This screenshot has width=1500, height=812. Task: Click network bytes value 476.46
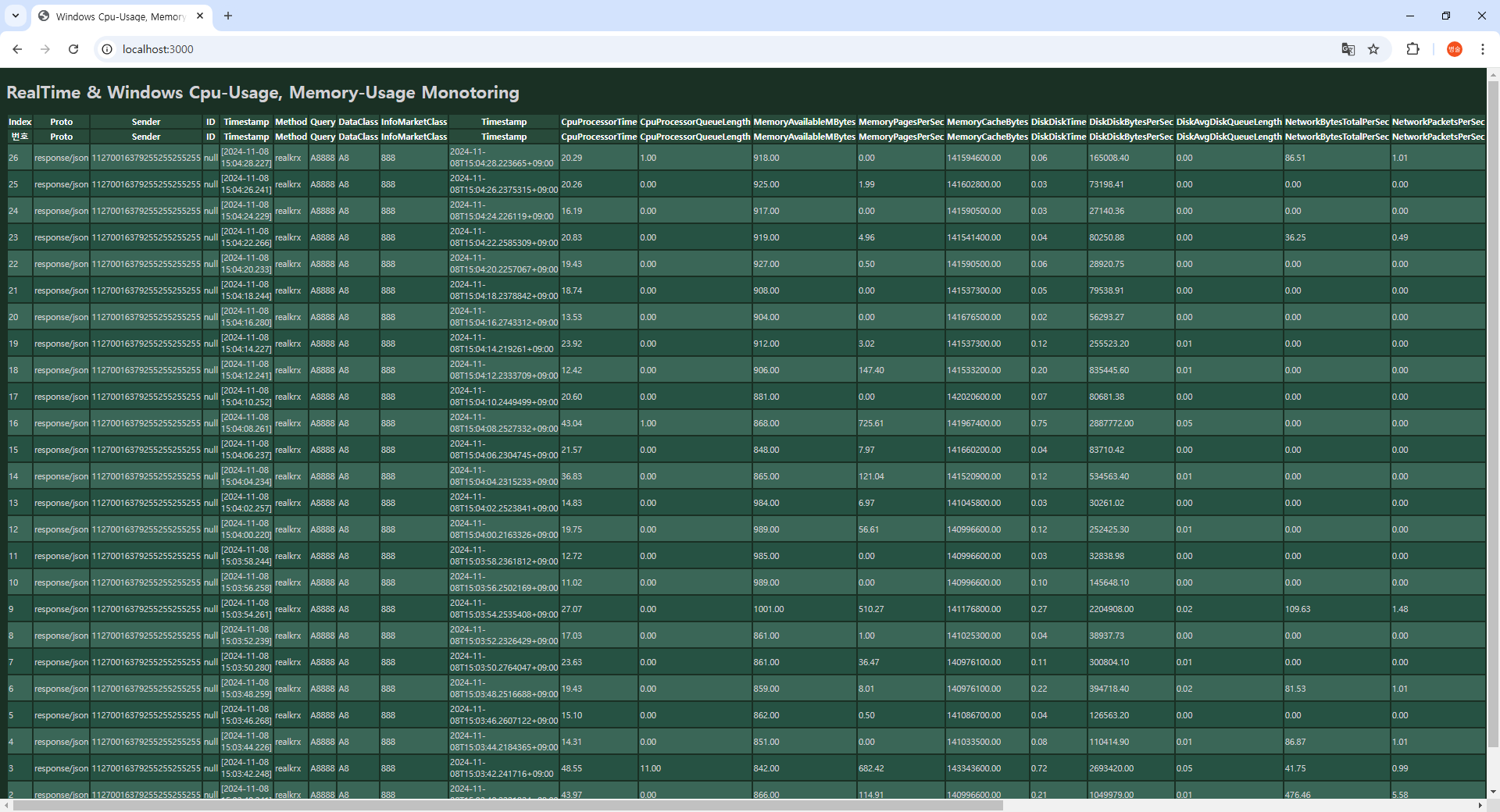tap(1298, 795)
